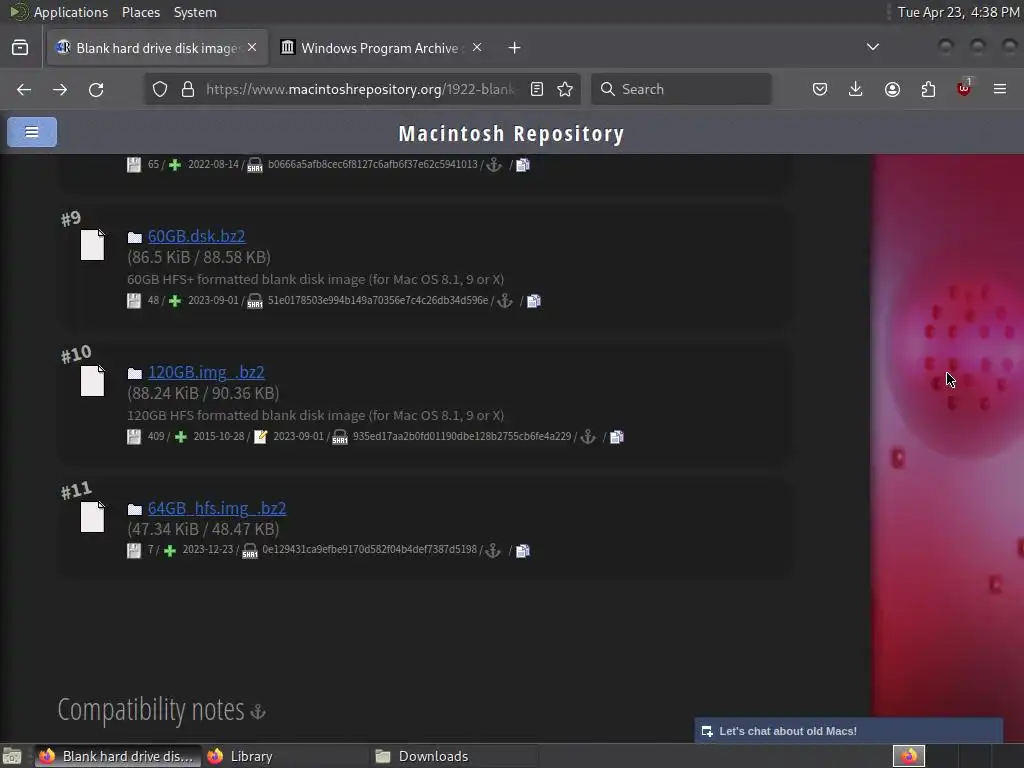The height and width of the screenshot is (768, 1024).
Task: Open the Firefox downloads panel
Action: [856, 89]
